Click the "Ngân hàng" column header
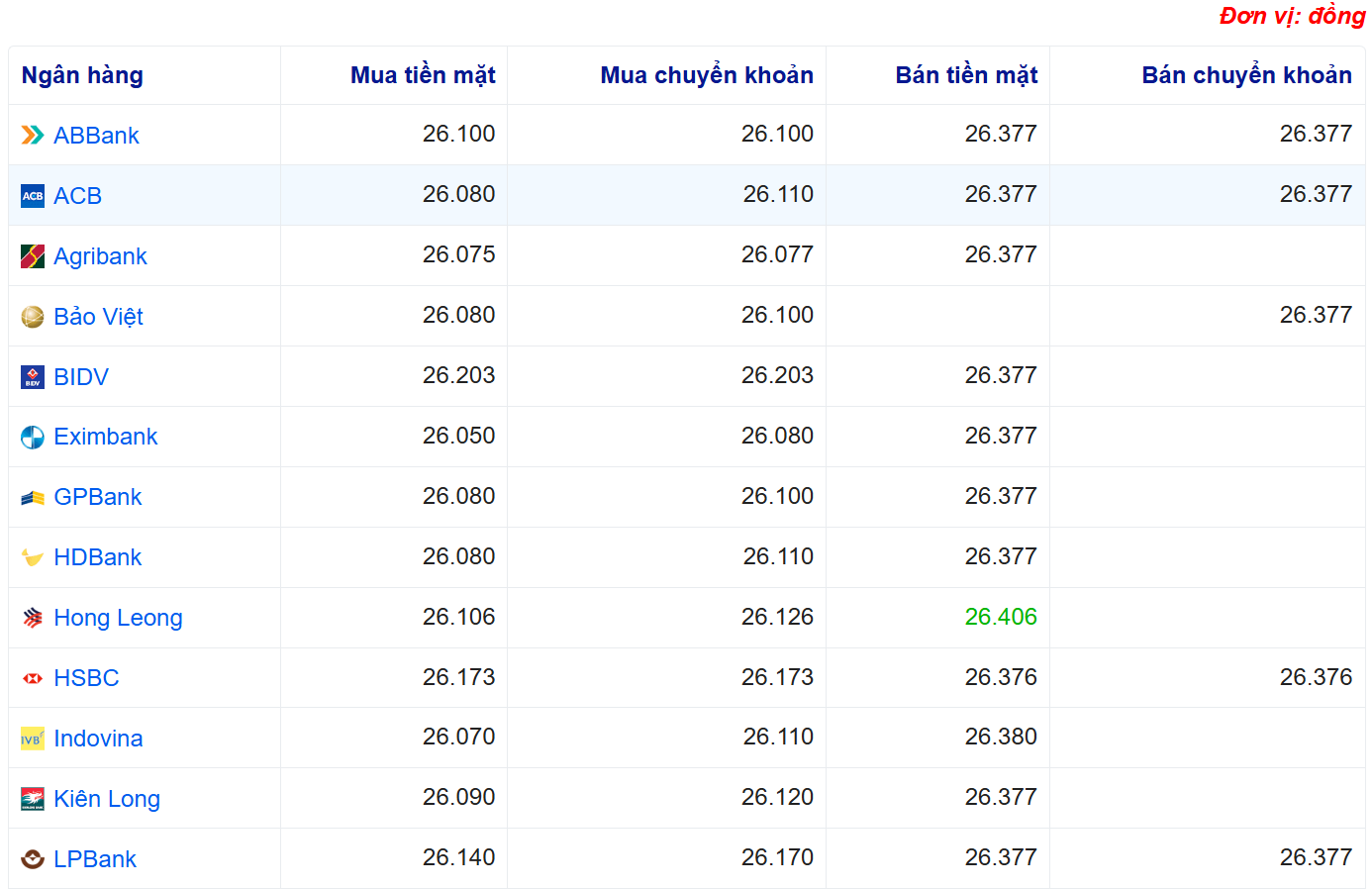This screenshot has height=889, width=1372. coord(82,75)
